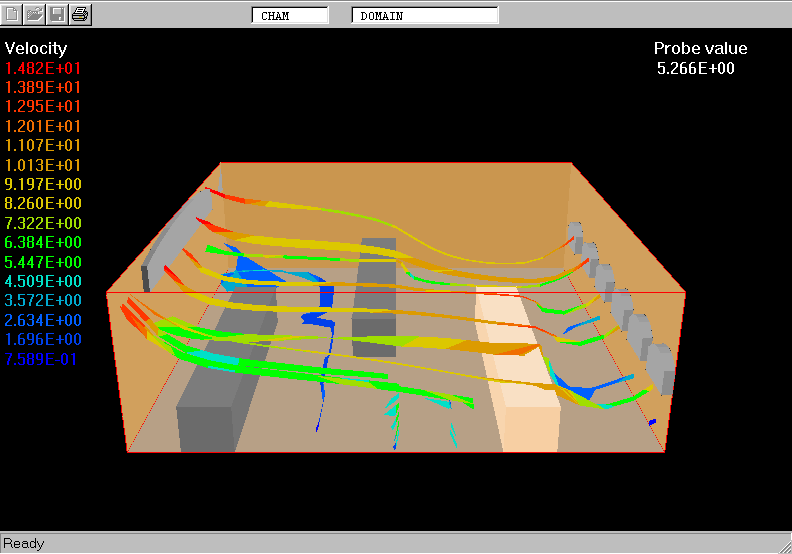Select the probe reading 5.266E+00
Screen dimensions: 792x554
[695, 68]
